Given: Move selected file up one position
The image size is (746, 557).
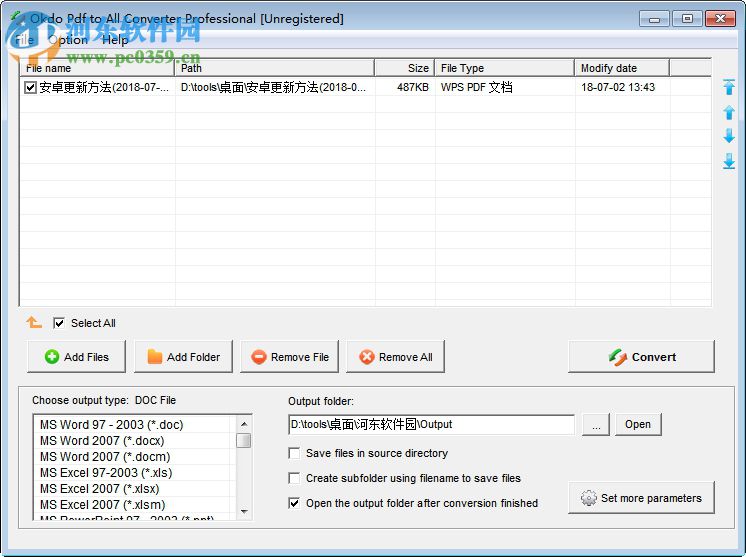Looking at the screenshot, I should [728, 113].
